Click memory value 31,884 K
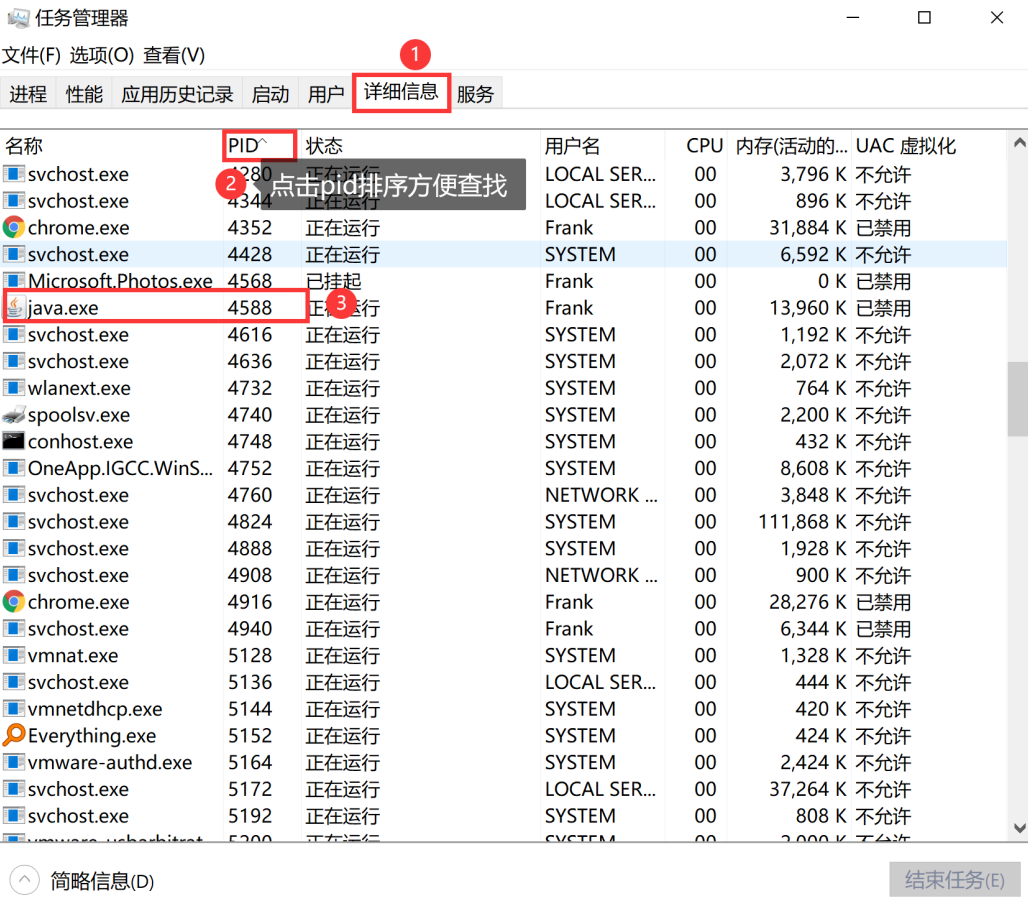1028x912 pixels. (x=808, y=228)
